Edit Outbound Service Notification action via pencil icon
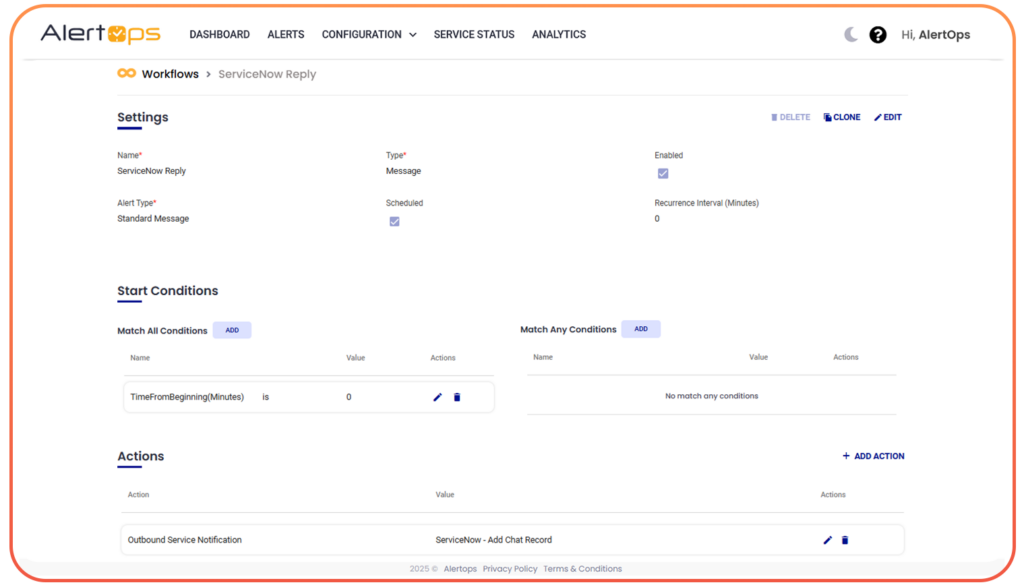The image size is (1024, 587). 826,540
